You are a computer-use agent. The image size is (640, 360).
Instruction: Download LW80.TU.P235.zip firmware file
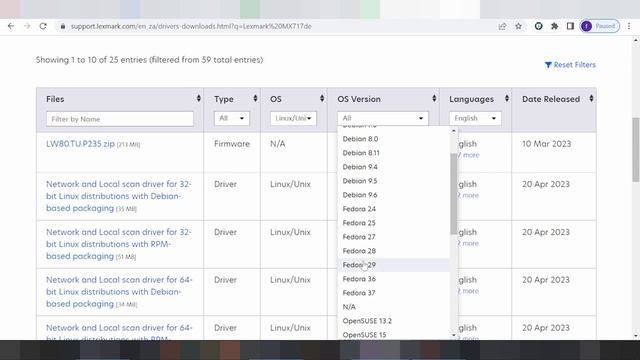(x=80, y=144)
